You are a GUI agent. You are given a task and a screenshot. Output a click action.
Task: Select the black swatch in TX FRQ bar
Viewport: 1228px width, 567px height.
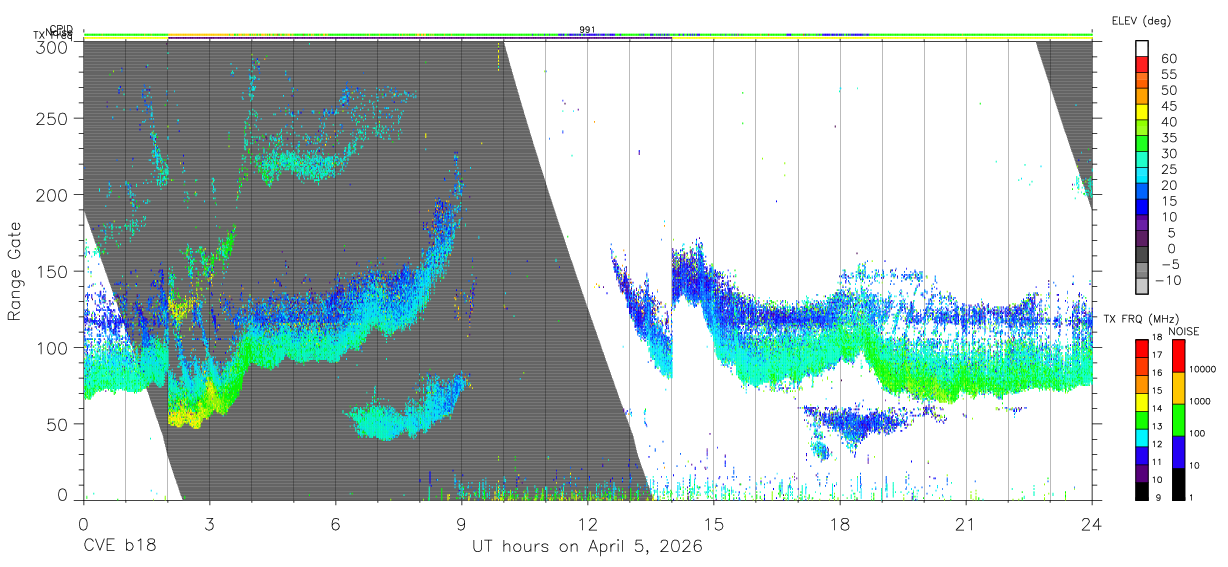1143,491
